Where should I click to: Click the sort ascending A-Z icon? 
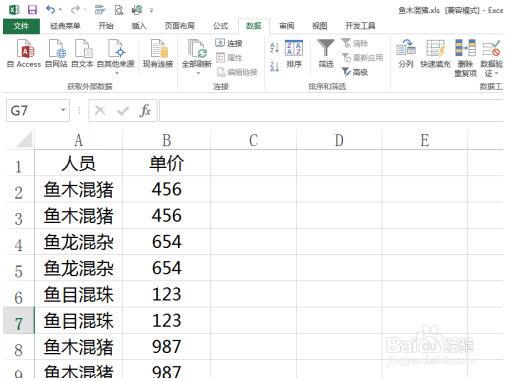pos(274,48)
